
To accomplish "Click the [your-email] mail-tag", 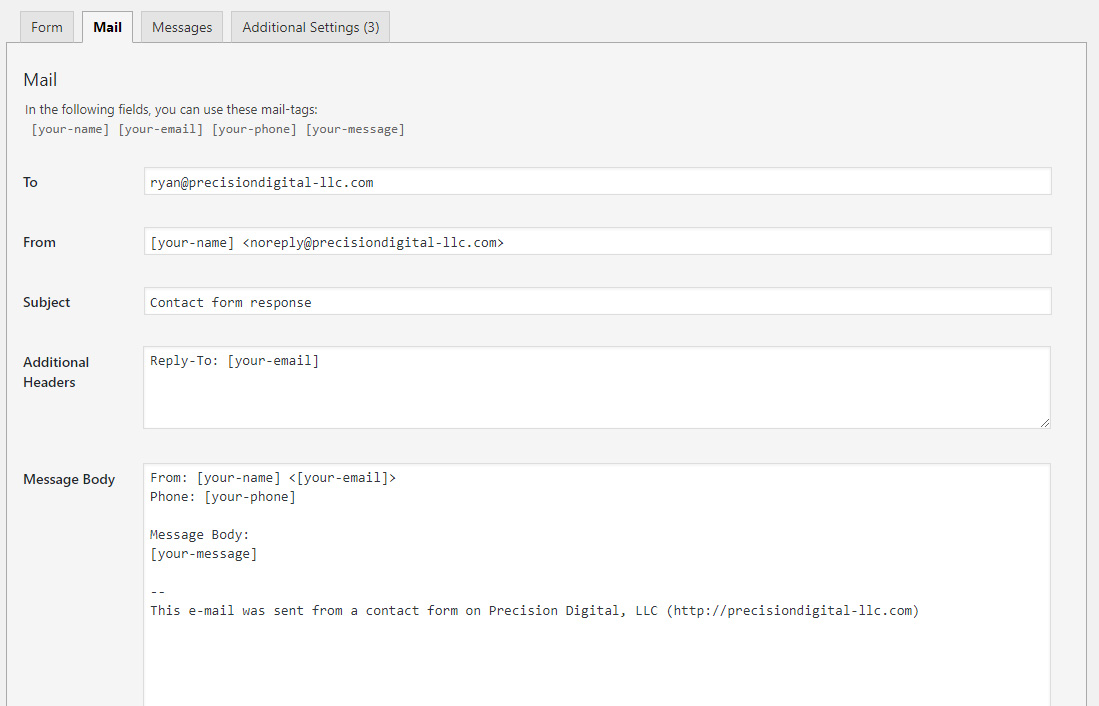I will pyautogui.click(x=161, y=129).
